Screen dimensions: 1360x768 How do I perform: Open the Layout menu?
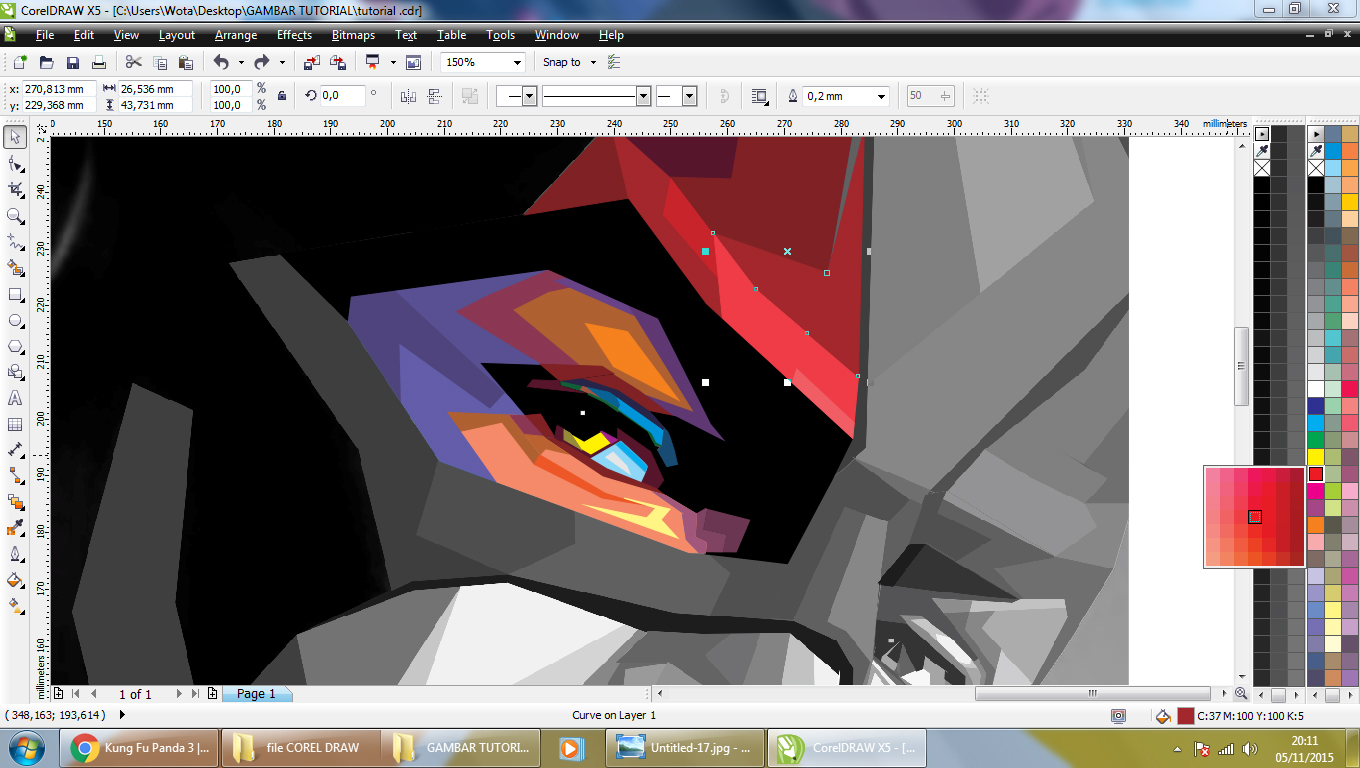(x=177, y=35)
